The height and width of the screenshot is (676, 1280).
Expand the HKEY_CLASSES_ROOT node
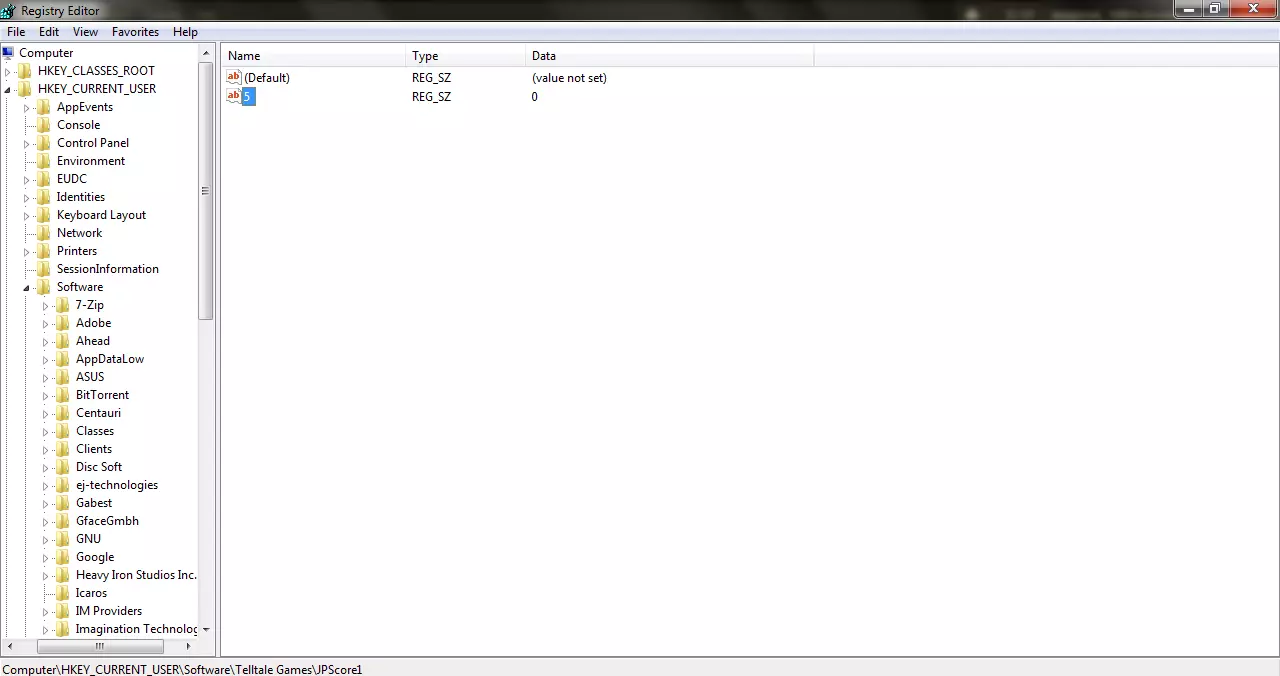[x=8, y=72]
